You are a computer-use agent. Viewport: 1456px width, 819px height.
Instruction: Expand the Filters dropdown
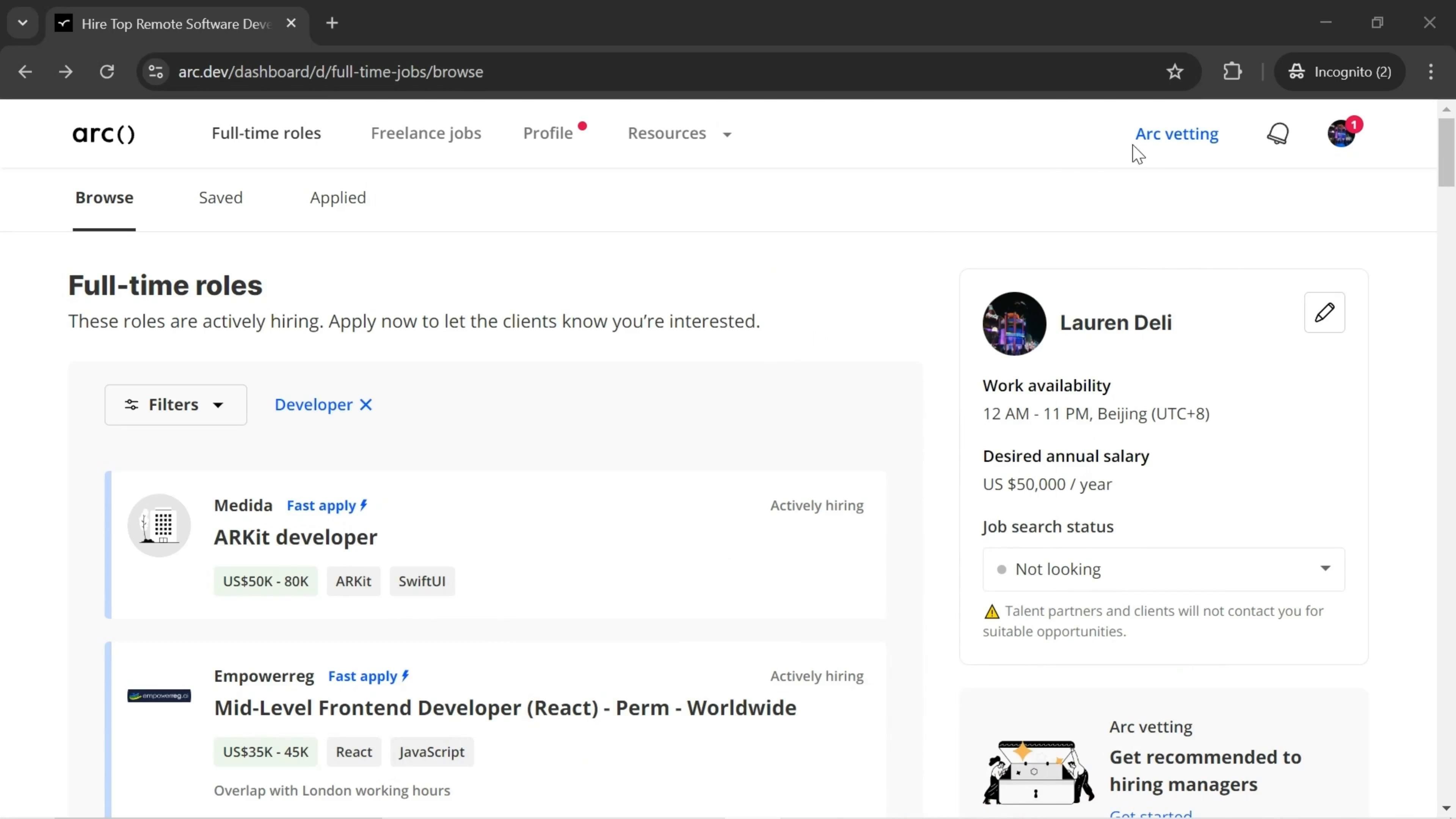(175, 405)
